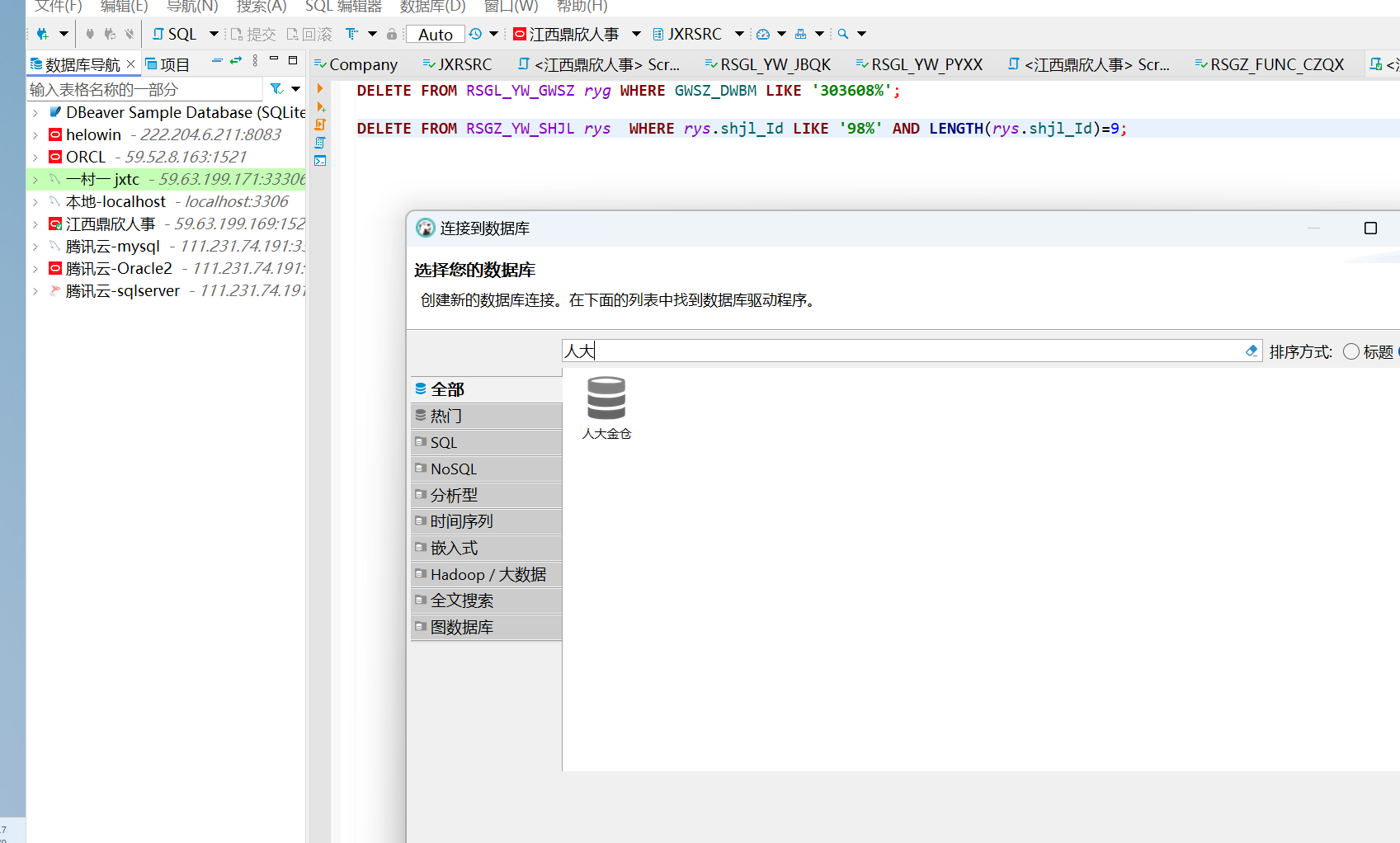Viewport: 1400px width, 843px height.
Task: Switch to the RSGL_YW_JBQK tab
Action: click(774, 64)
